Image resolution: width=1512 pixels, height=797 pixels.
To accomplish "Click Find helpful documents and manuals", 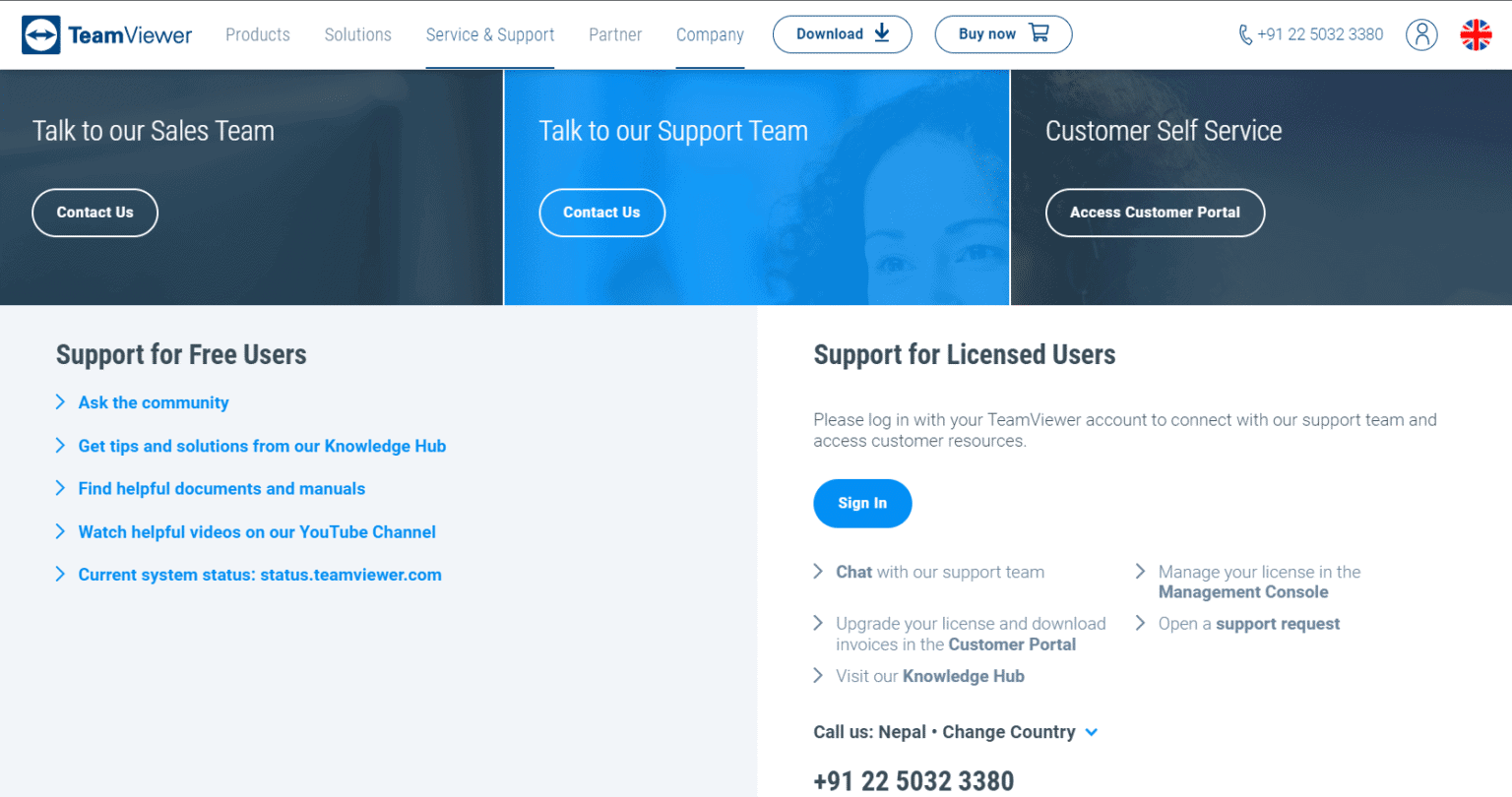I will pyautogui.click(x=221, y=488).
